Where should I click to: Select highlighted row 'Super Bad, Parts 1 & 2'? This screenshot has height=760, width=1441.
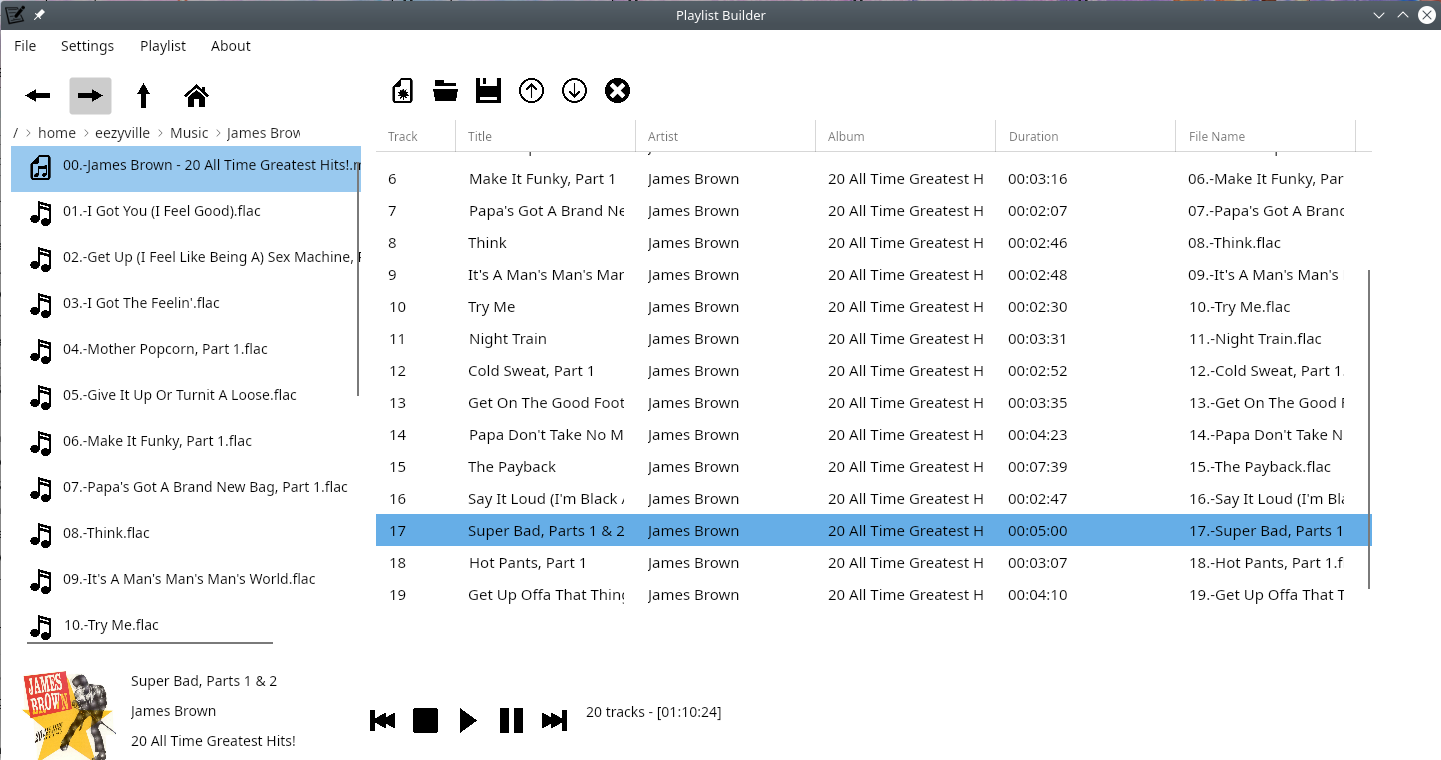pyautogui.click(x=874, y=531)
